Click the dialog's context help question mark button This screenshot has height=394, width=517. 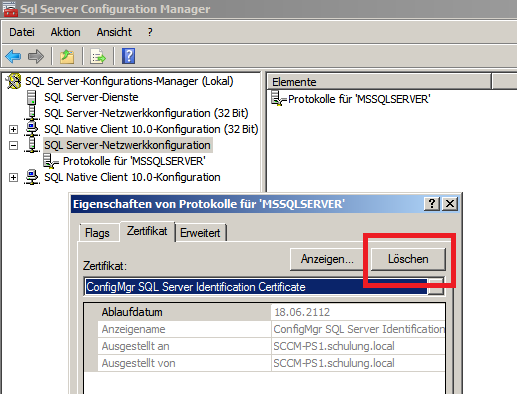click(432, 203)
